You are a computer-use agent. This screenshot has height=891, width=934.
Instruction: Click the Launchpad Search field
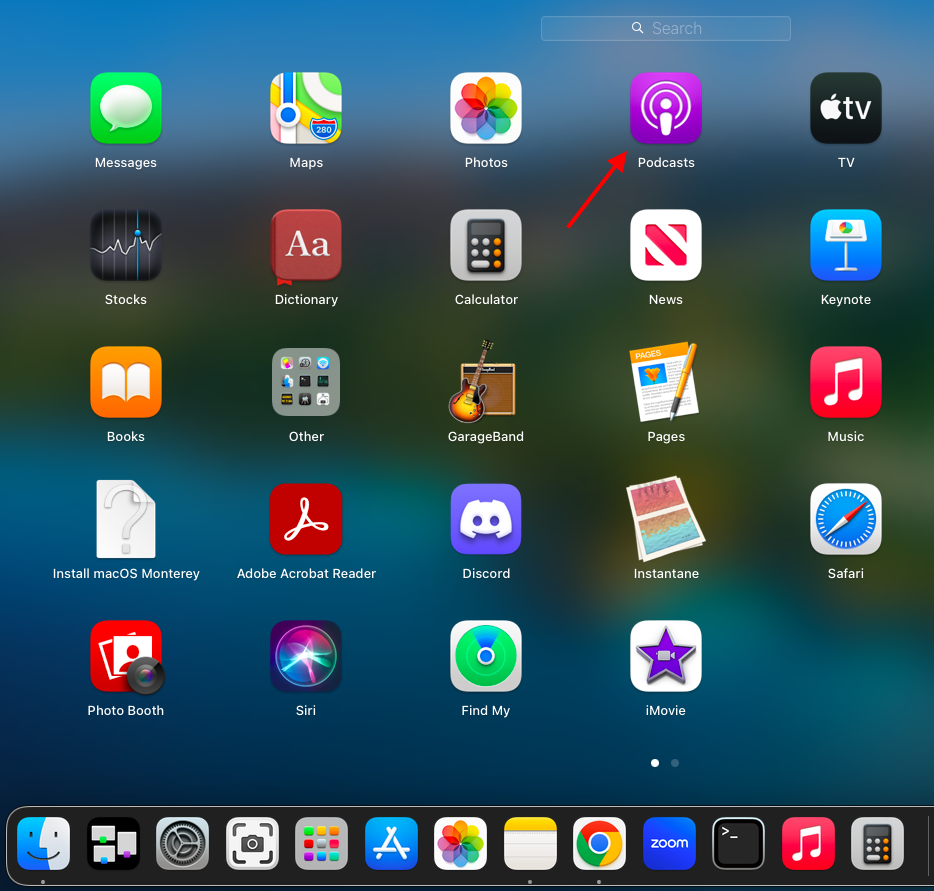point(666,28)
